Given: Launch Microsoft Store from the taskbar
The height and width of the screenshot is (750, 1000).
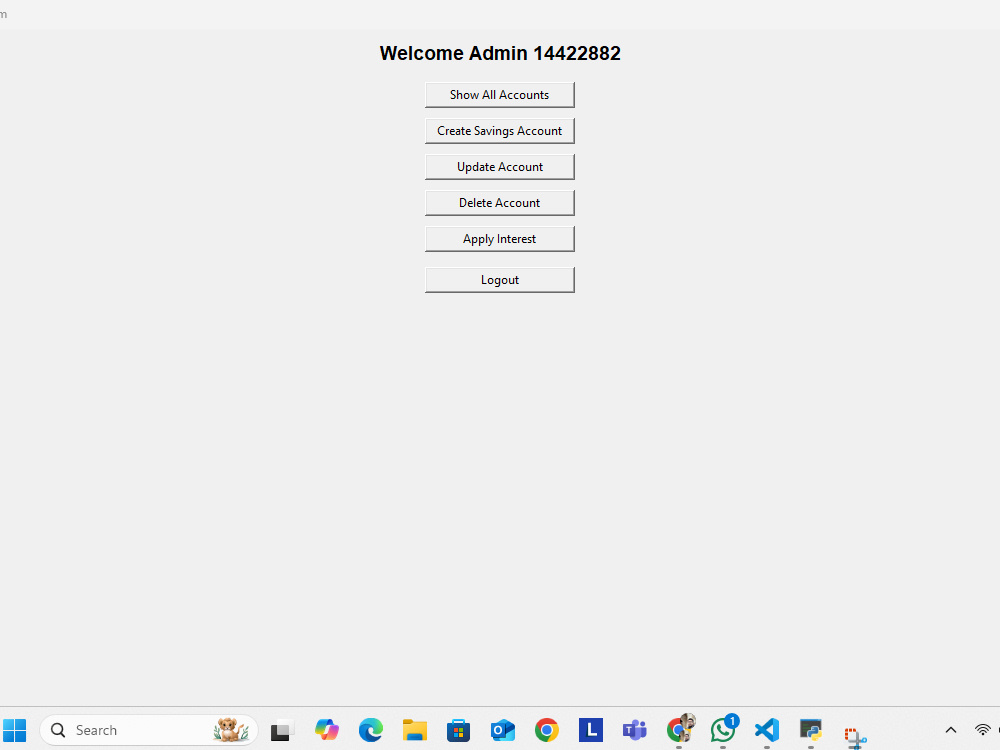Looking at the screenshot, I should click(x=459, y=730).
